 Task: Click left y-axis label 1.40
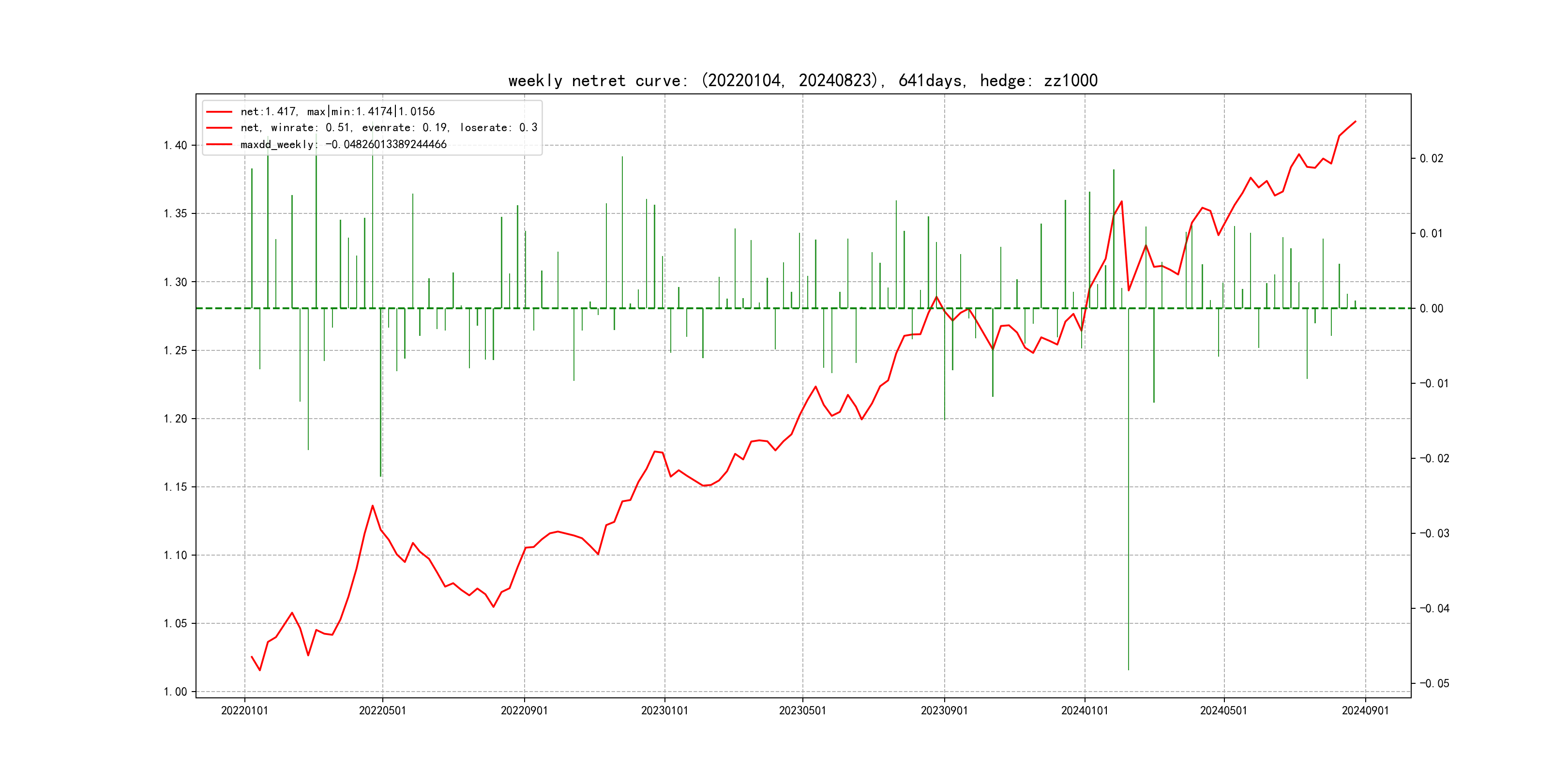click(175, 146)
